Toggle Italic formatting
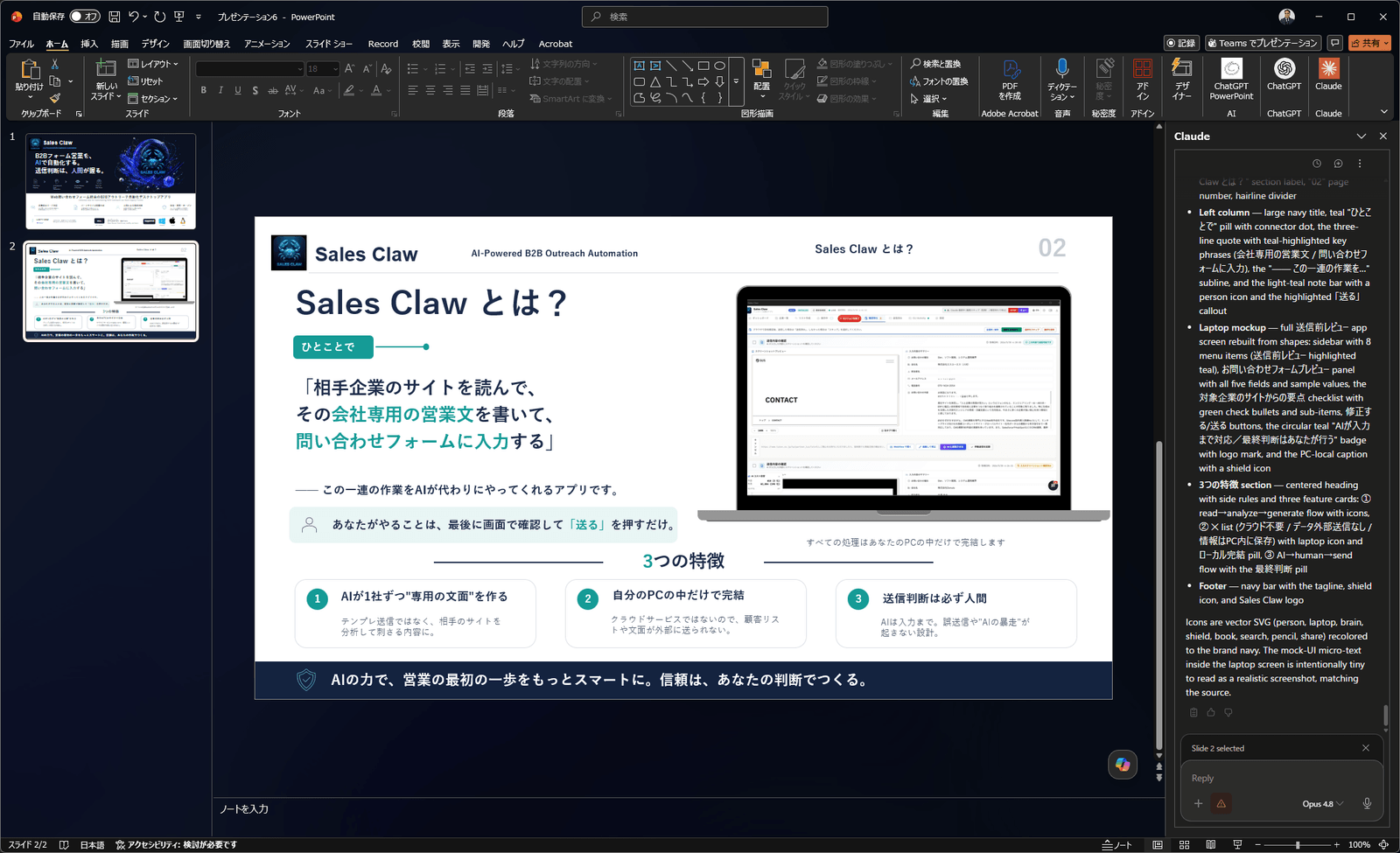Screen dimensions: 1400x853 point(220,90)
